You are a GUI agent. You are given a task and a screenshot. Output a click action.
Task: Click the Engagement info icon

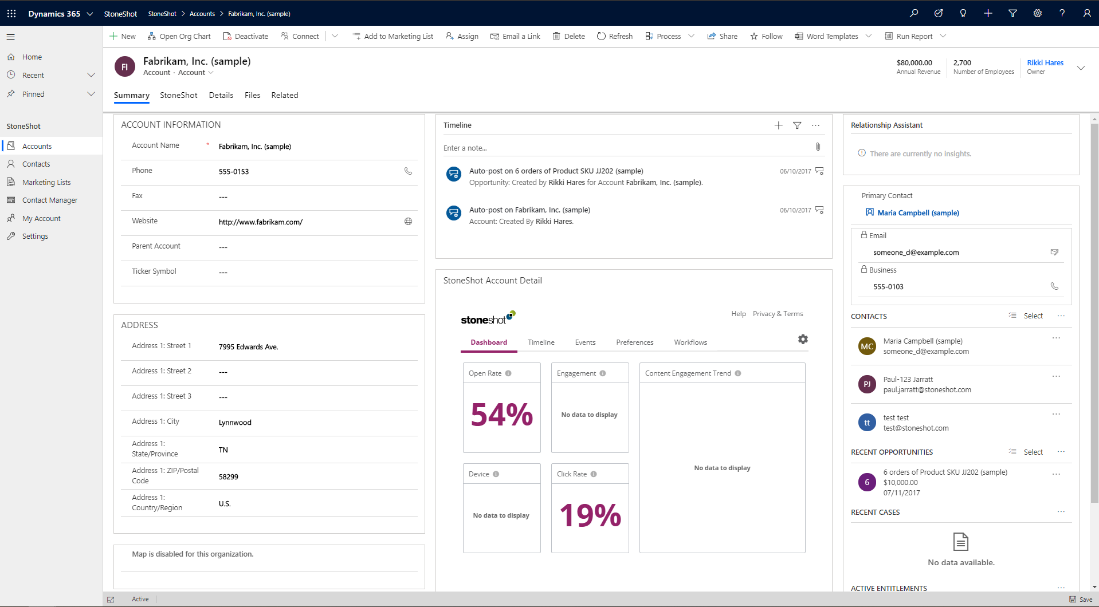click(x=603, y=374)
